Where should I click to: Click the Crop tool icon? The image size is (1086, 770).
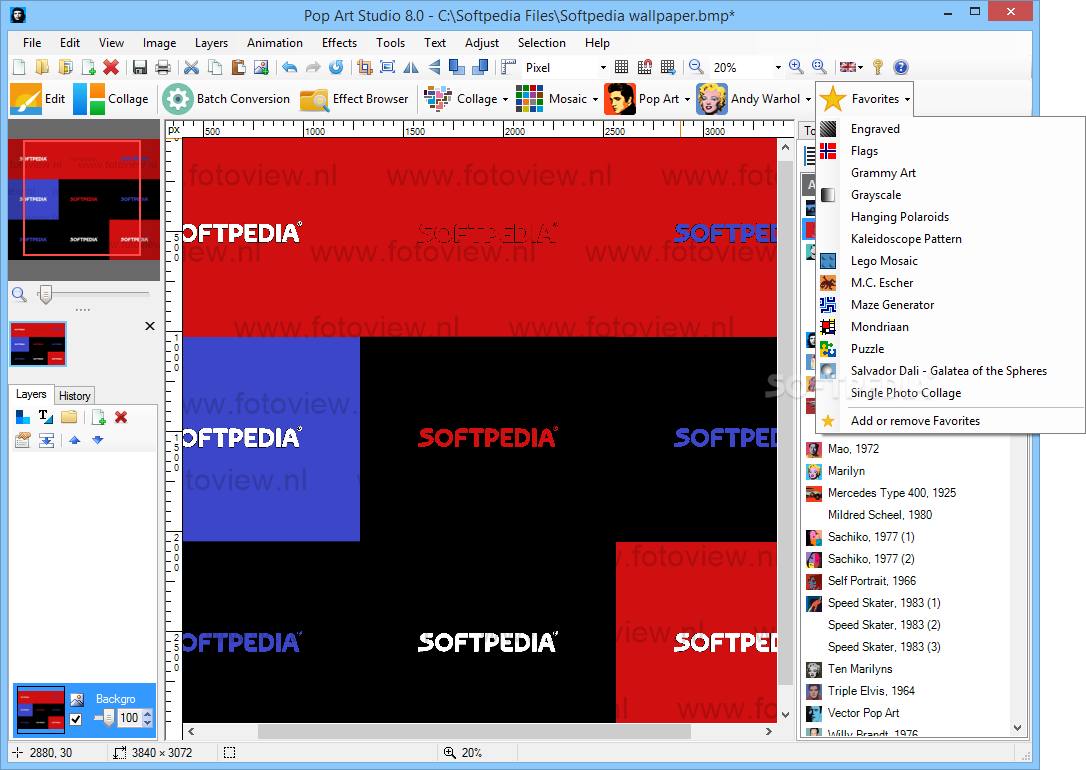[x=365, y=67]
